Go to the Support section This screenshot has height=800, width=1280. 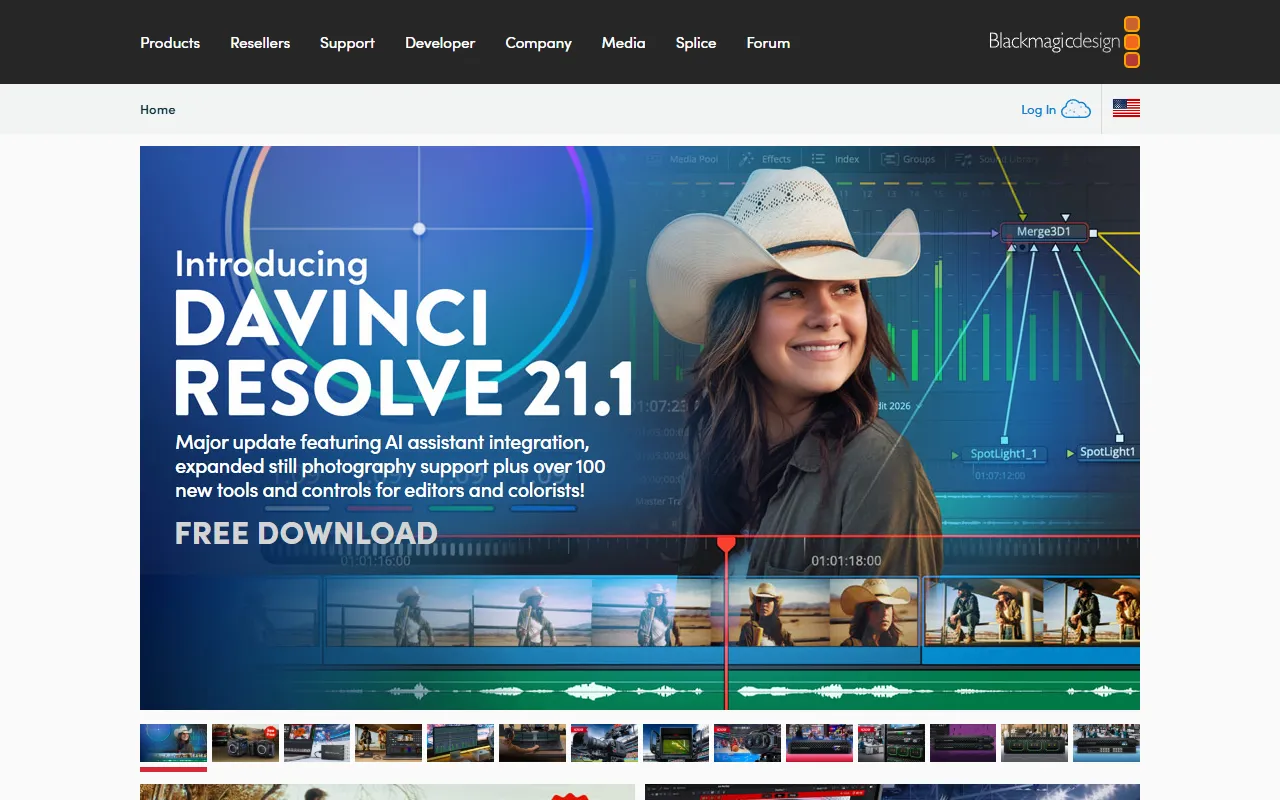(347, 43)
